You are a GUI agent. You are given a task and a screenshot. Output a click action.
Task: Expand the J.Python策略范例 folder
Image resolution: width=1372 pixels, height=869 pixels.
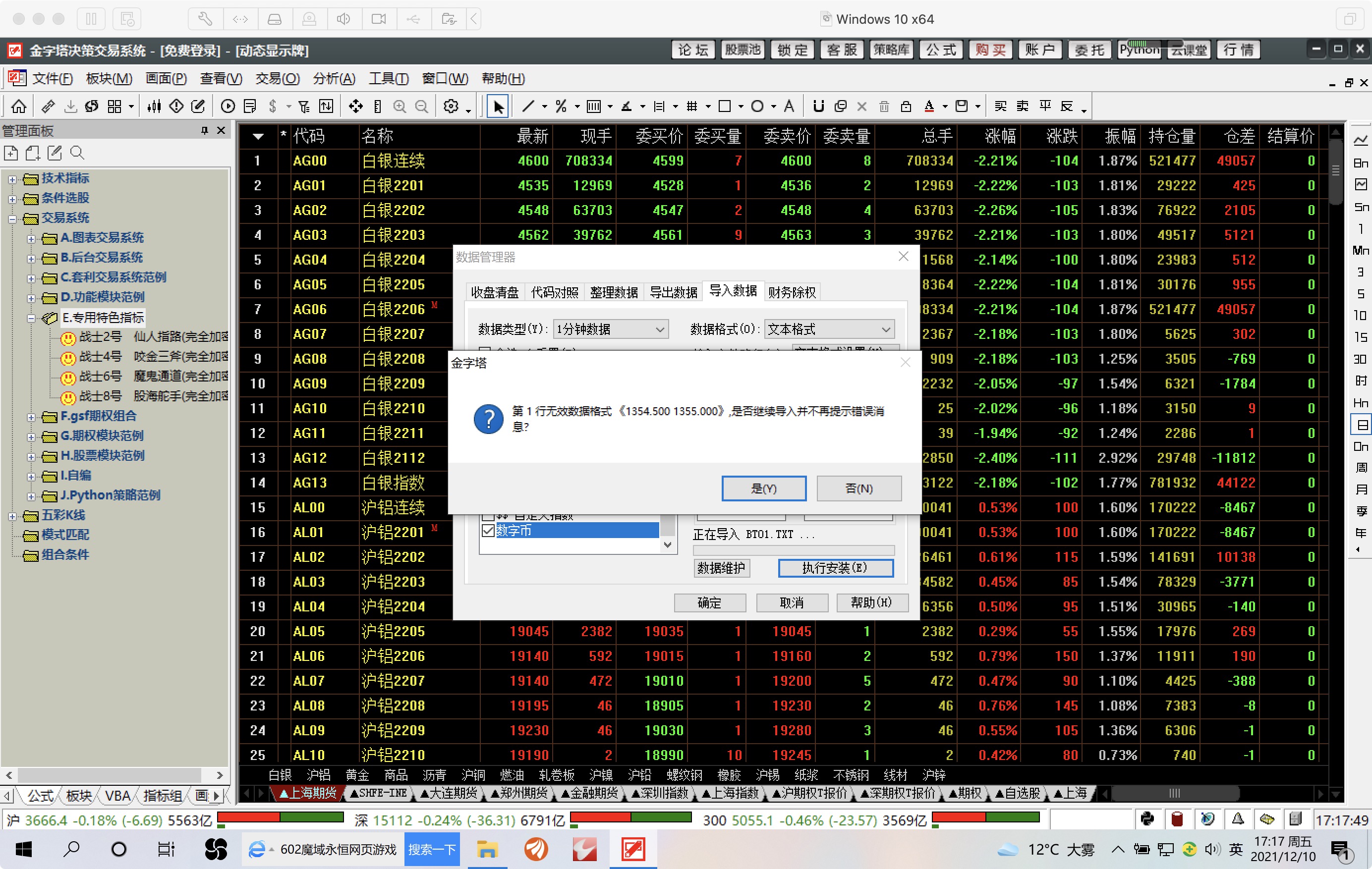click(x=31, y=496)
